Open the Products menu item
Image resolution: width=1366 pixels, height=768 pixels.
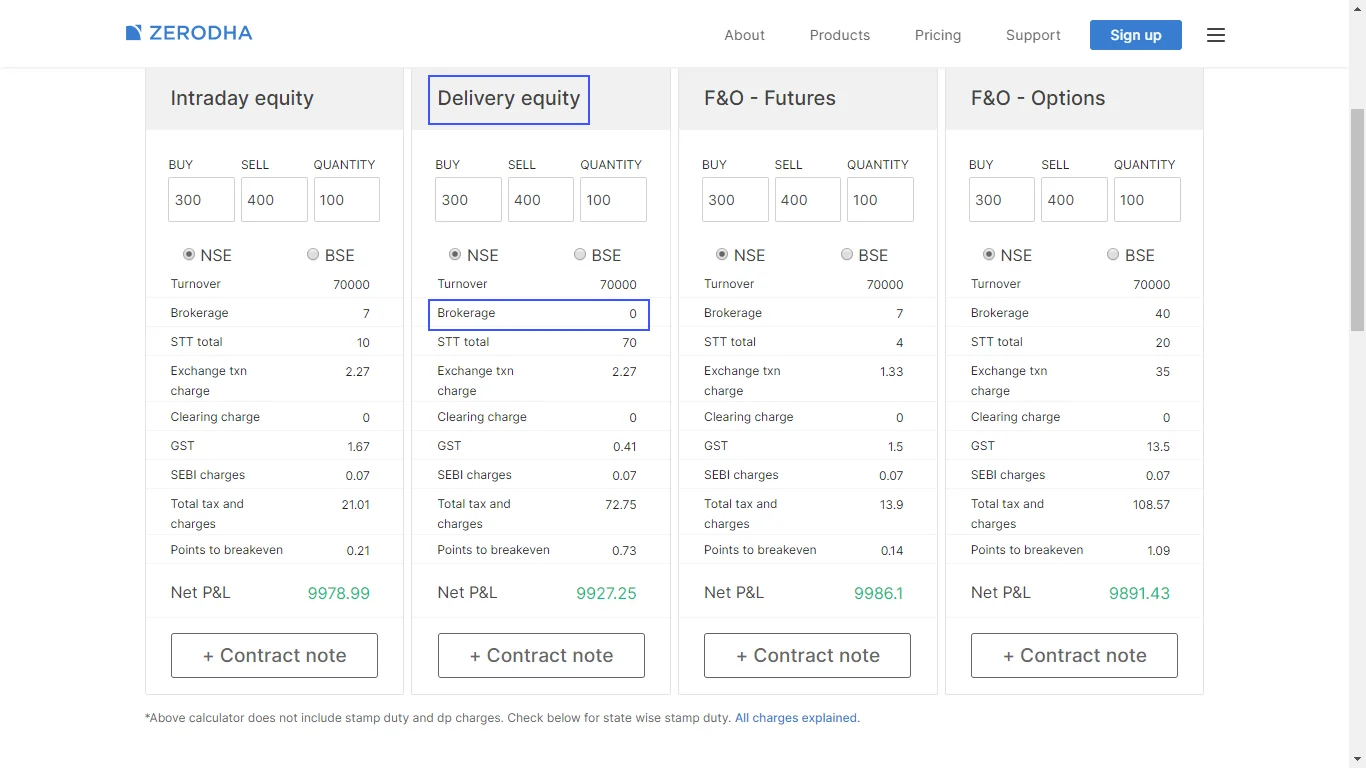840,35
